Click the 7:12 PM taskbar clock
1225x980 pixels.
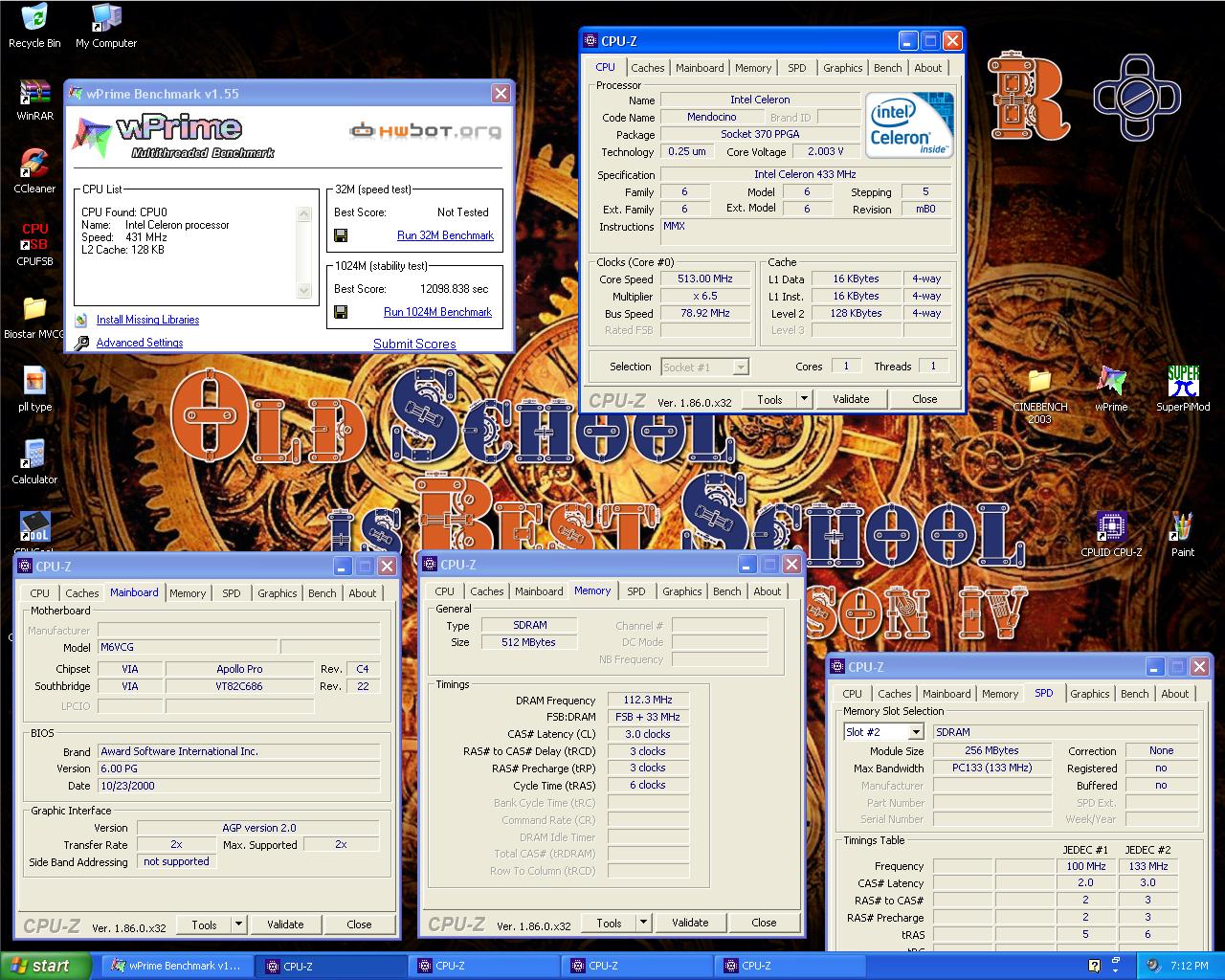tap(1190, 966)
